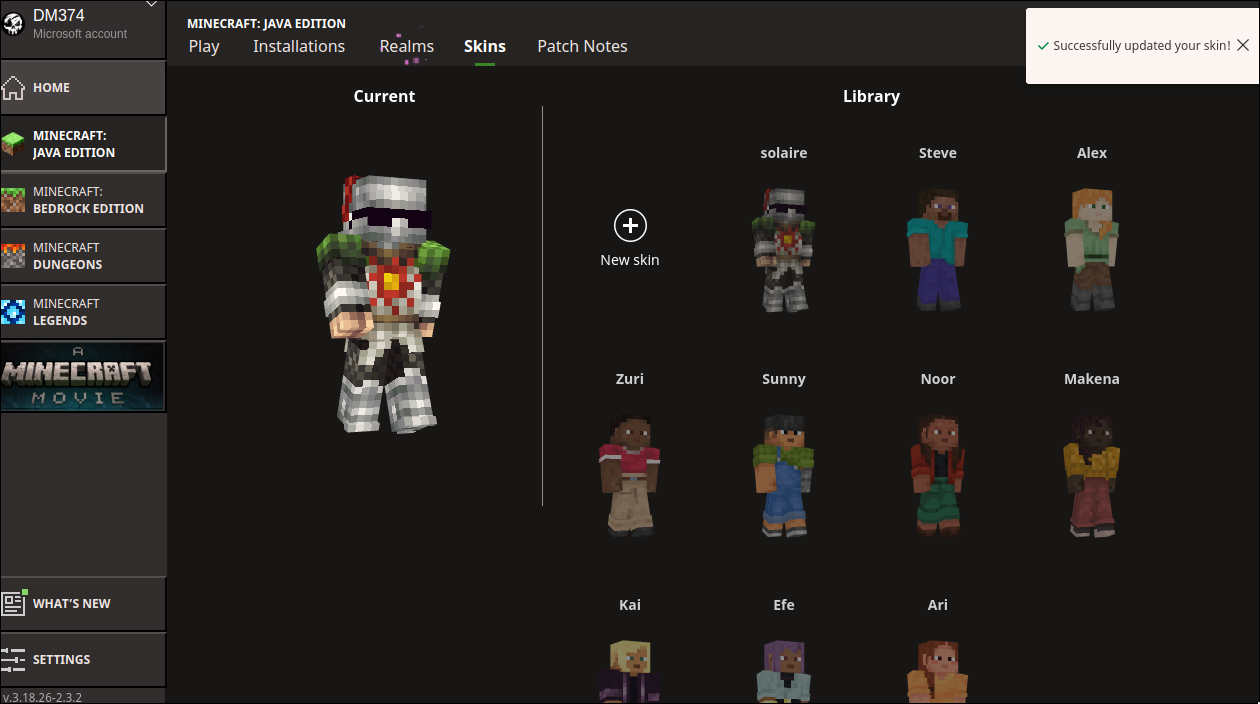Click the Efe name label

click(784, 605)
